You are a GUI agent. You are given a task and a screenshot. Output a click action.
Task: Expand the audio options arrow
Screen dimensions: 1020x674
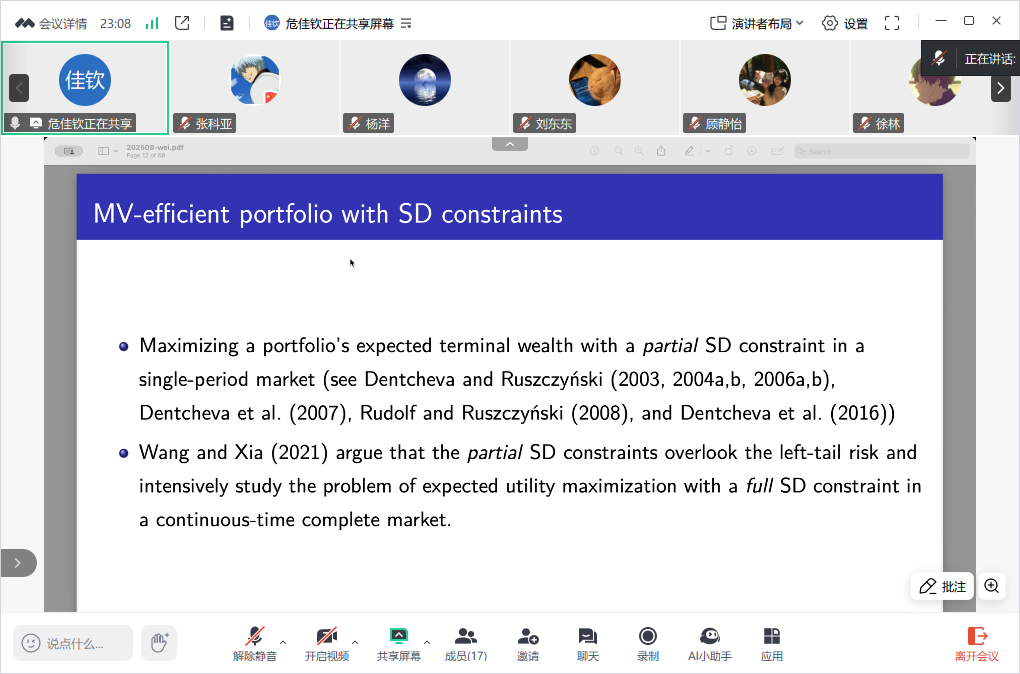point(283,642)
